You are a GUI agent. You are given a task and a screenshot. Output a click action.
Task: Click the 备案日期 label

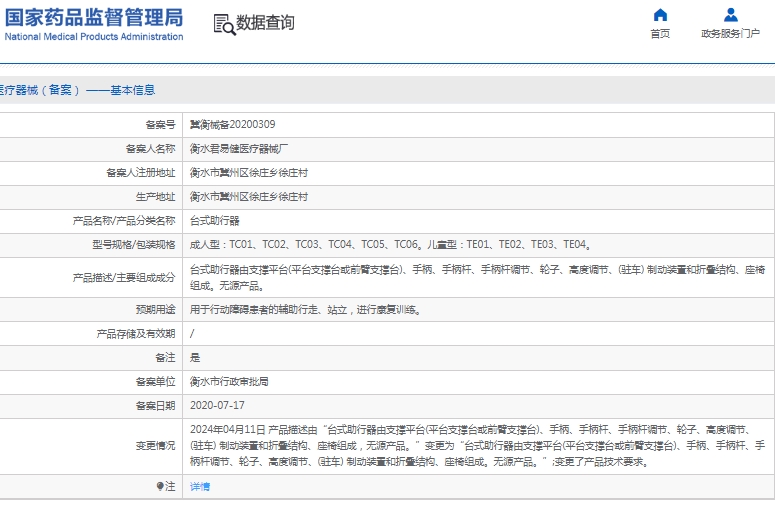coord(155,406)
